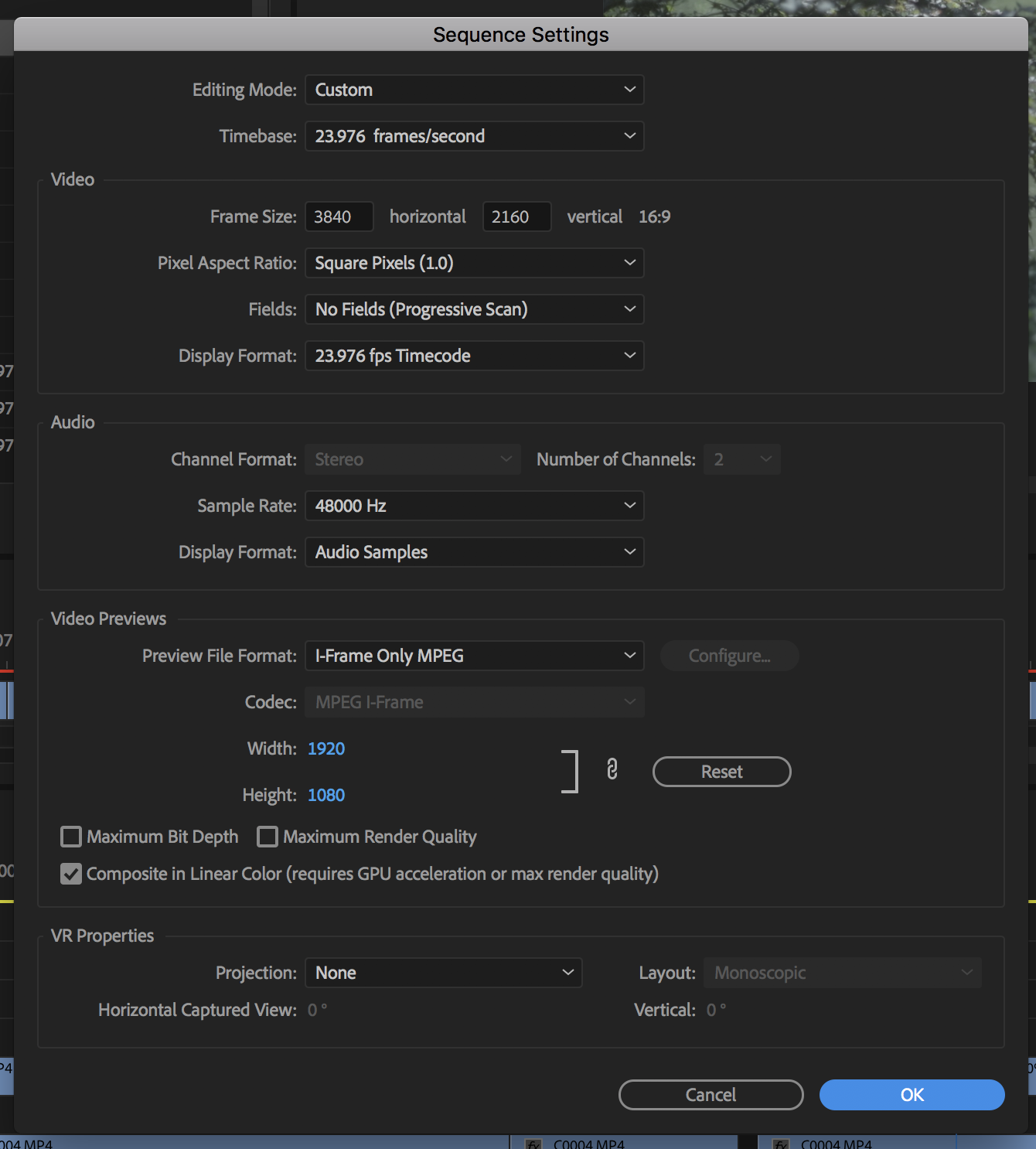Screen dimensions: 1036x1149
Task: Edit the horizontal frame size field
Action: pyautogui.click(x=339, y=217)
